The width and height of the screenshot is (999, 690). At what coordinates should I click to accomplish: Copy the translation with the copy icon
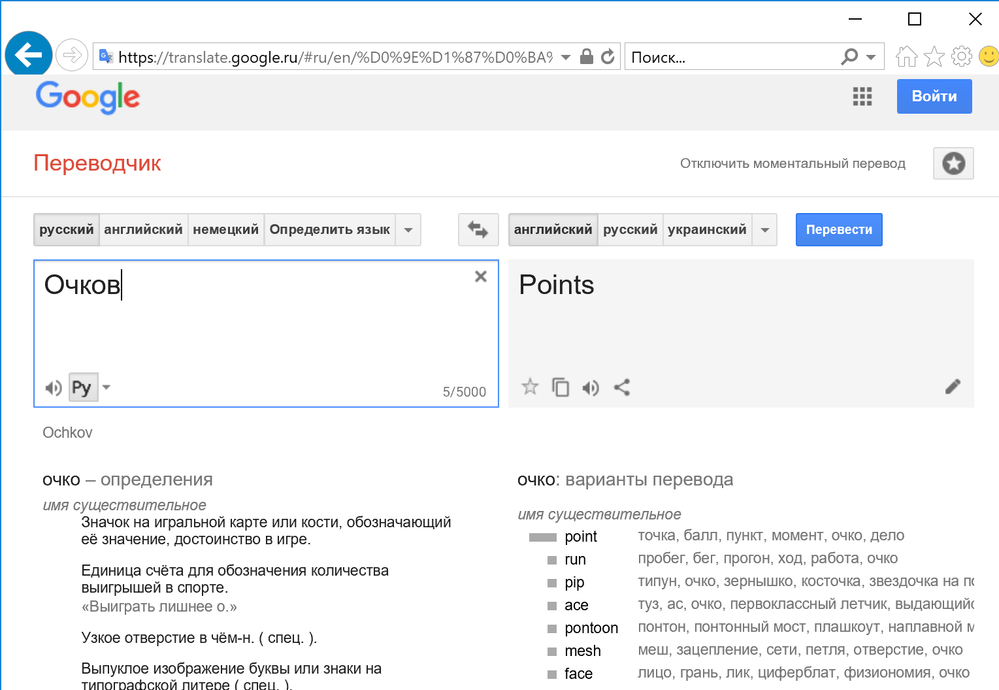[x=561, y=388]
